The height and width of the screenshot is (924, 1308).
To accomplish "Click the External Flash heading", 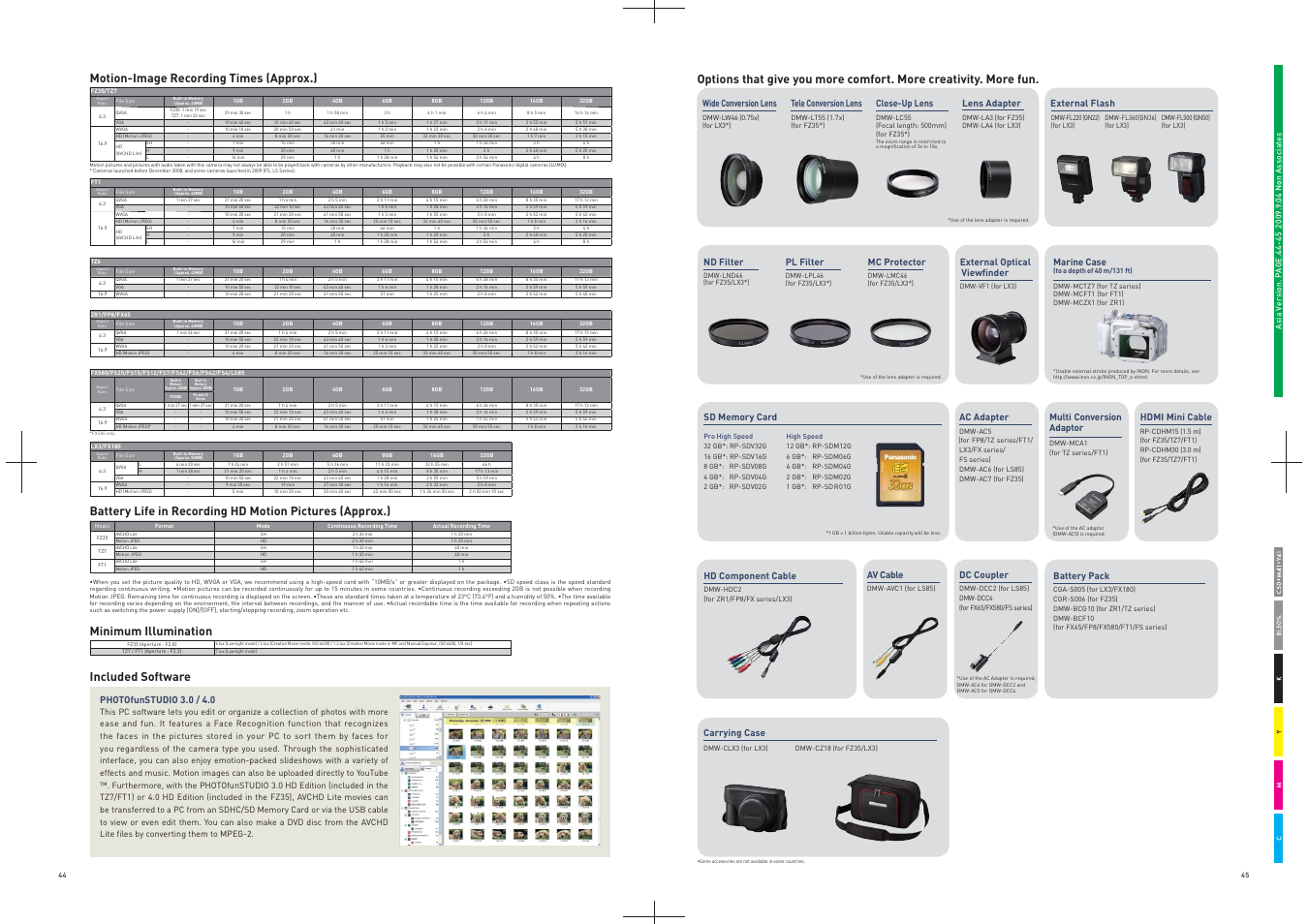I will click(x=1082, y=104).
